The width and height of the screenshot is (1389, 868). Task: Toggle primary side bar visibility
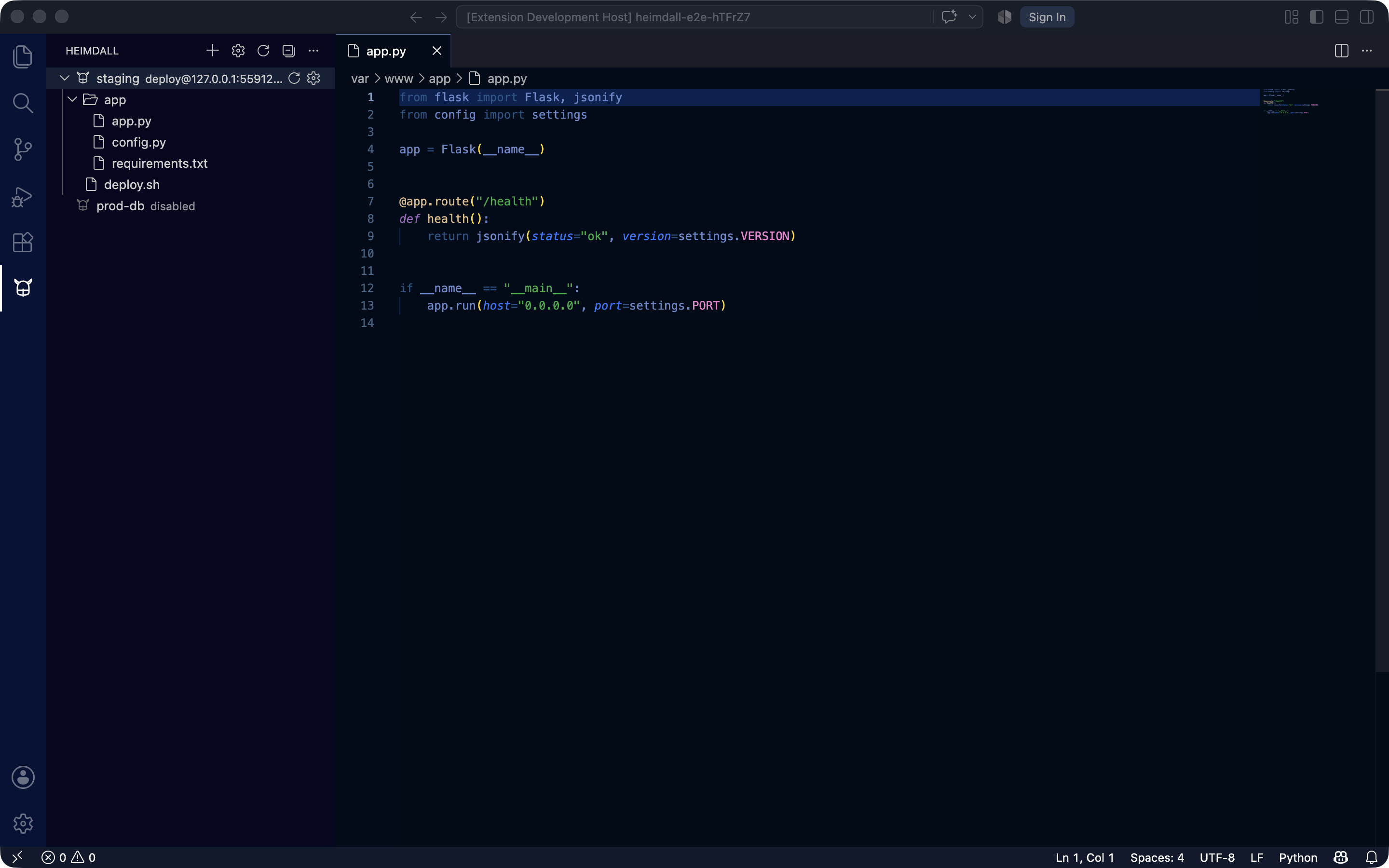(x=1317, y=17)
